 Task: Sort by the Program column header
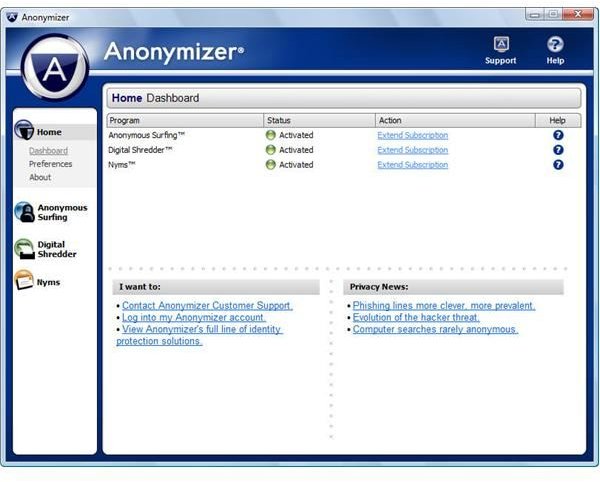(185, 120)
